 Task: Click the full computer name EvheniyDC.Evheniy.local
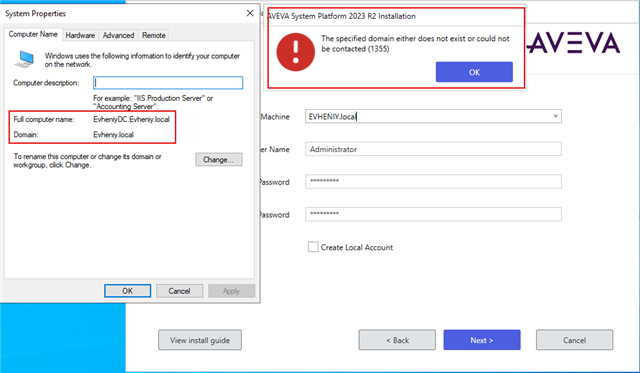click(x=131, y=120)
